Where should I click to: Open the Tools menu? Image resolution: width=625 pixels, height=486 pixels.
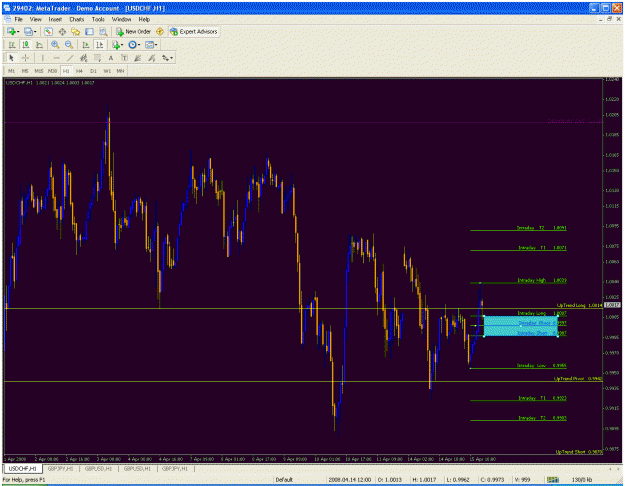(98, 19)
